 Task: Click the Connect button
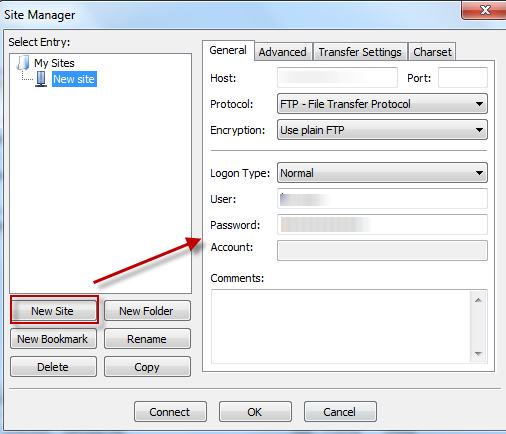[170, 412]
